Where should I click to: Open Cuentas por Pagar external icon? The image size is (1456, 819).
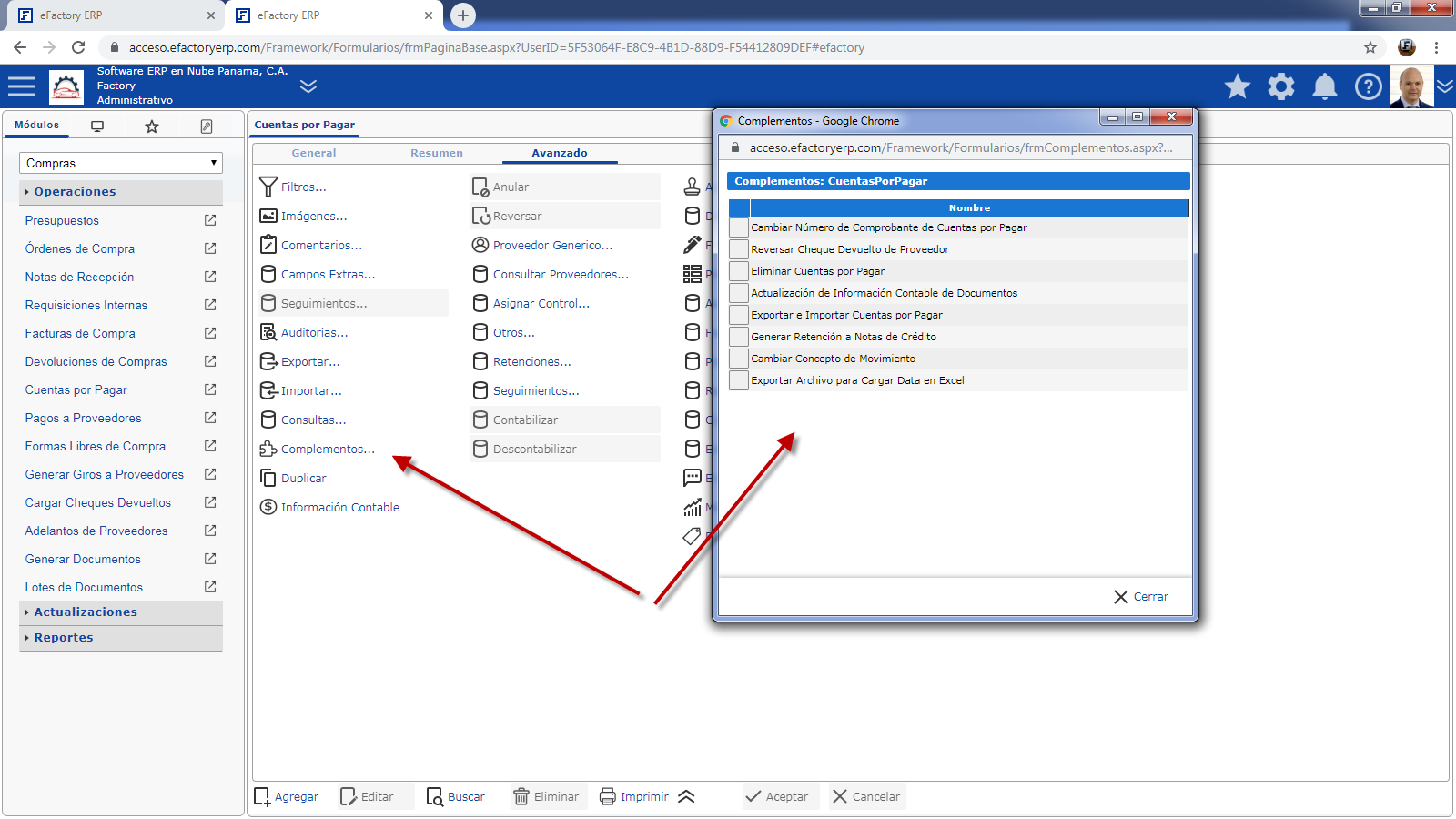[x=210, y=389]
